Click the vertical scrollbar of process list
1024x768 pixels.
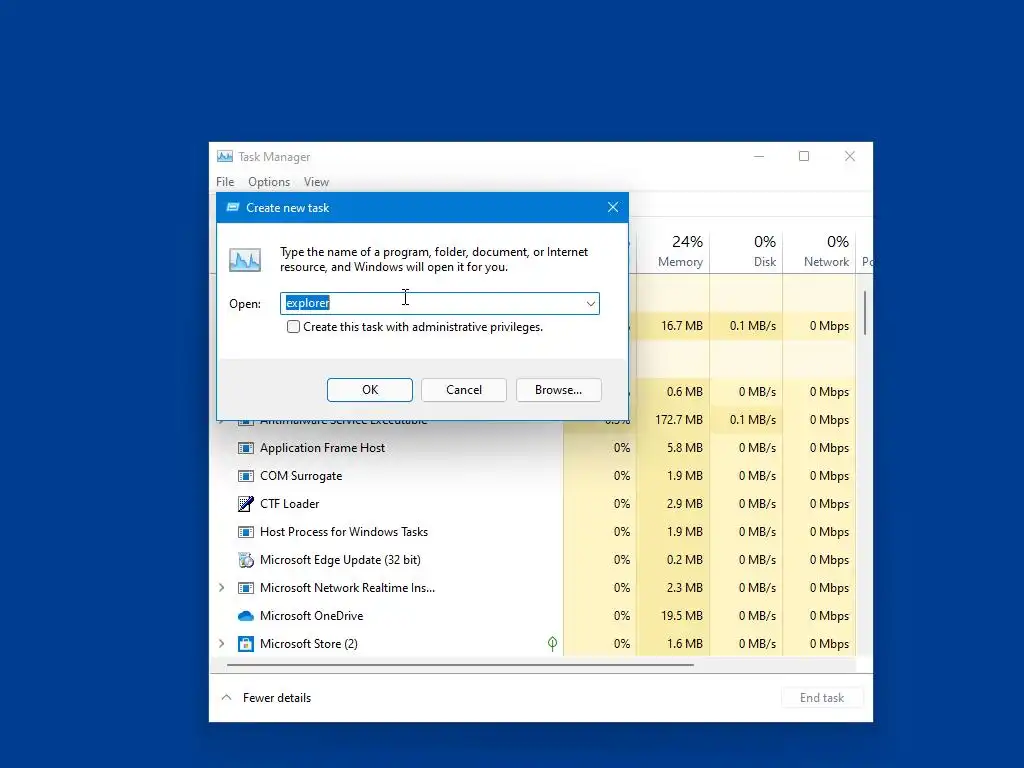click(x=865, y=313)
